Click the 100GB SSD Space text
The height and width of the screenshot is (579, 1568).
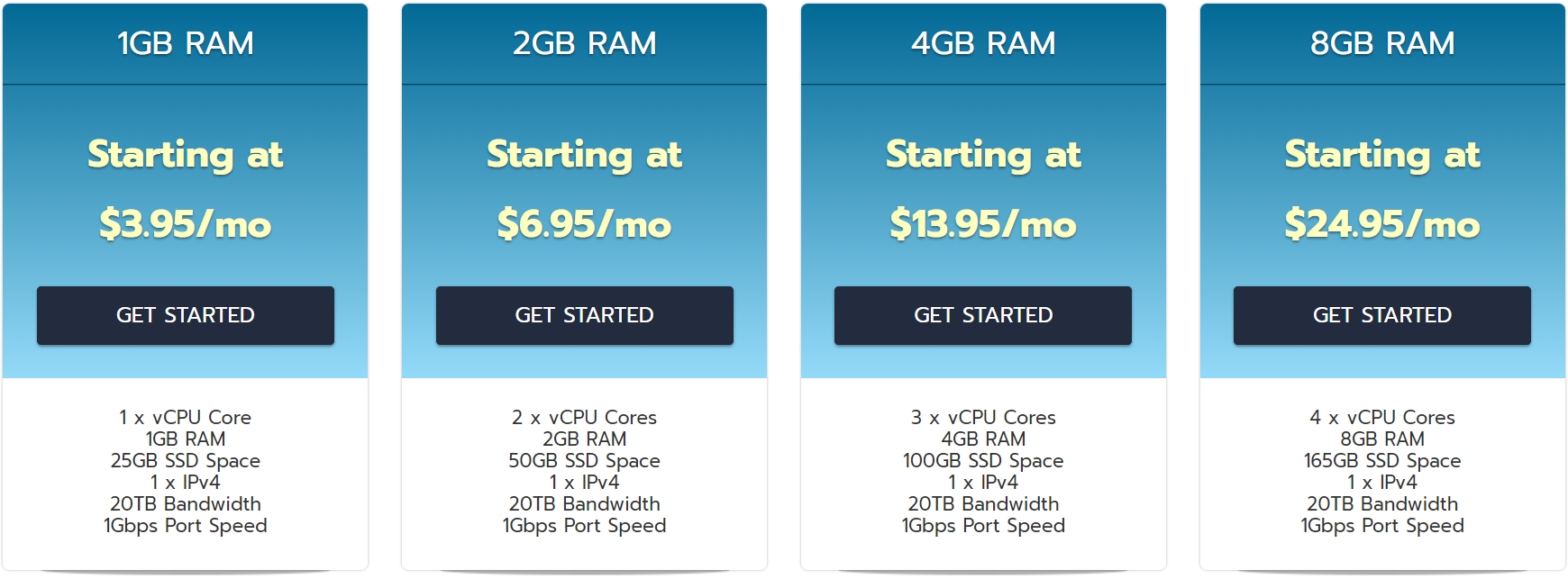pyautogui.click(x=983, y=461)
